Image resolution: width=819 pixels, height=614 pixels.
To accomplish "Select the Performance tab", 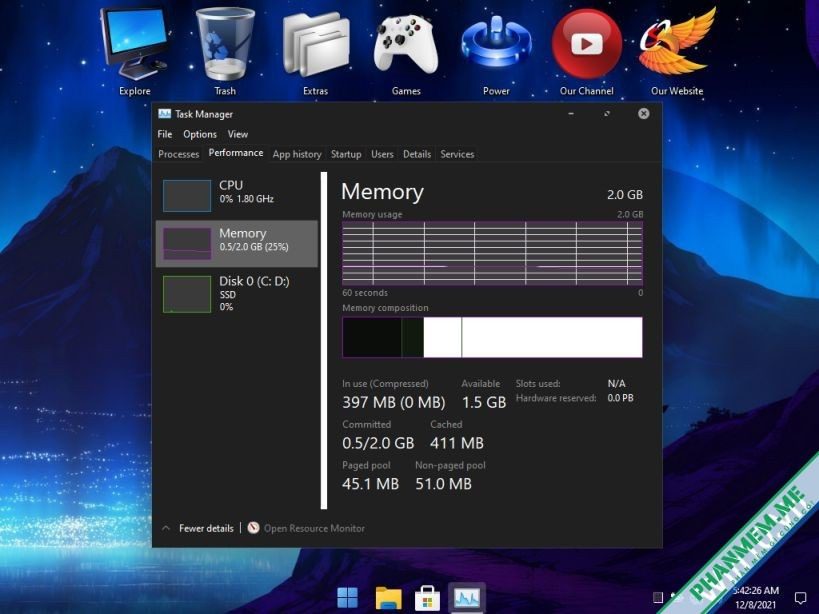I will [236, 153].
